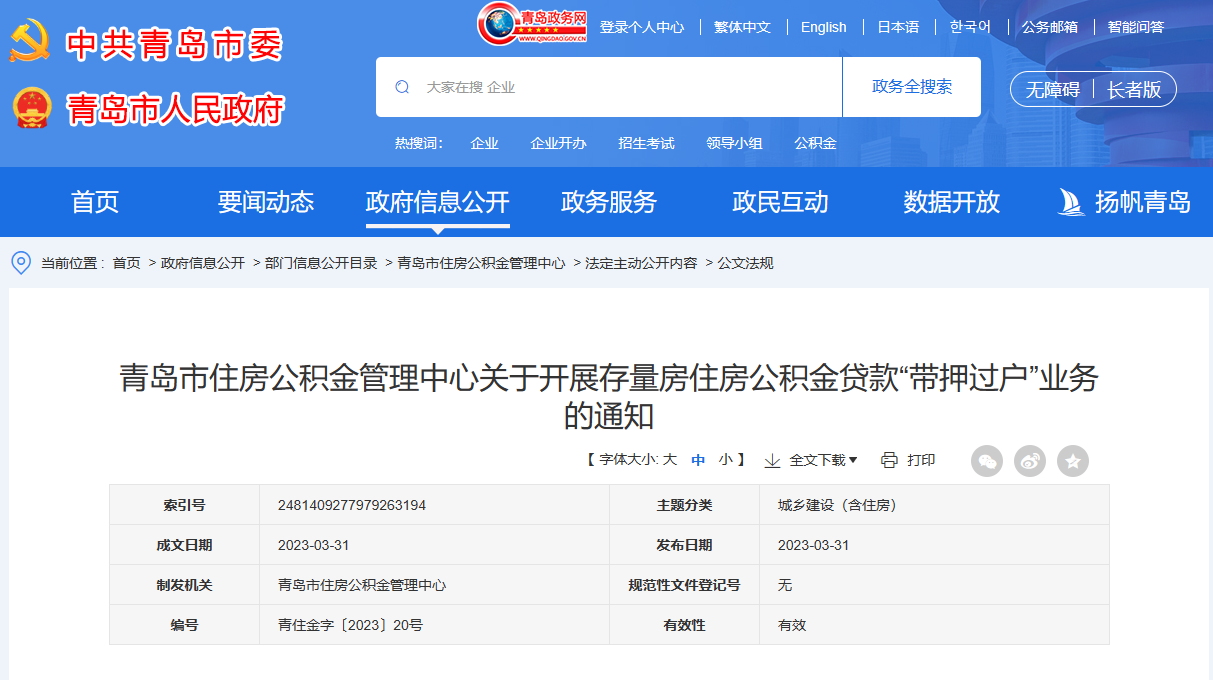Enable 无障碍 accessibility mode
1213x680 pixels.
point(1053,90)
